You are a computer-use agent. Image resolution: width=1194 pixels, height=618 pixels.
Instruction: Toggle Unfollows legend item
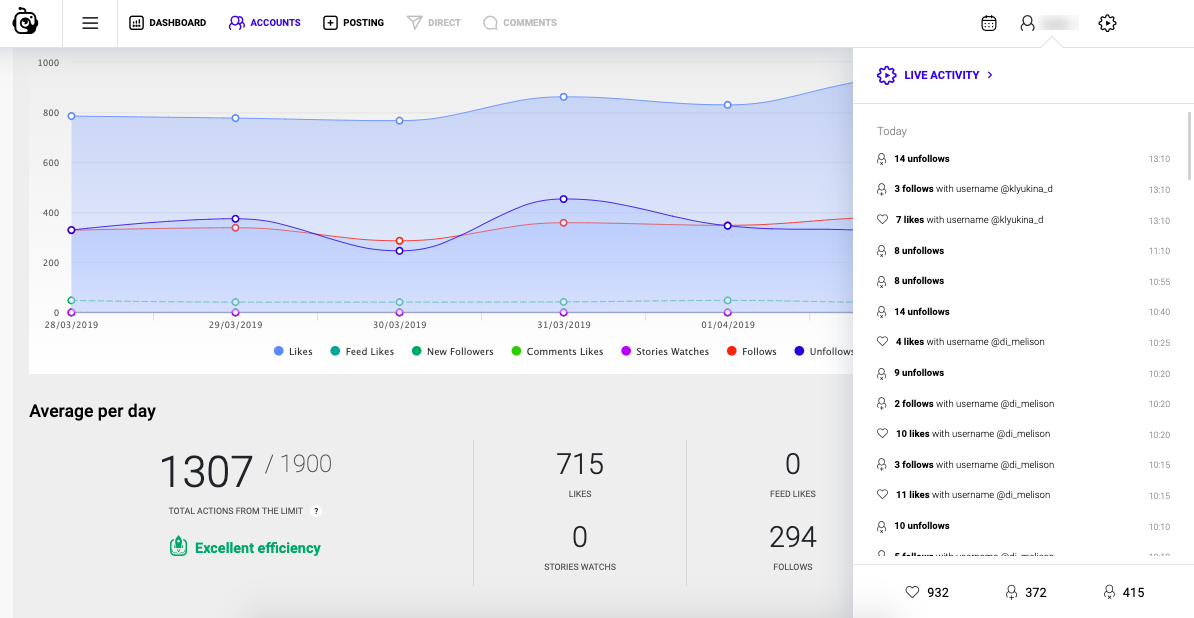(x=824, y=352)
